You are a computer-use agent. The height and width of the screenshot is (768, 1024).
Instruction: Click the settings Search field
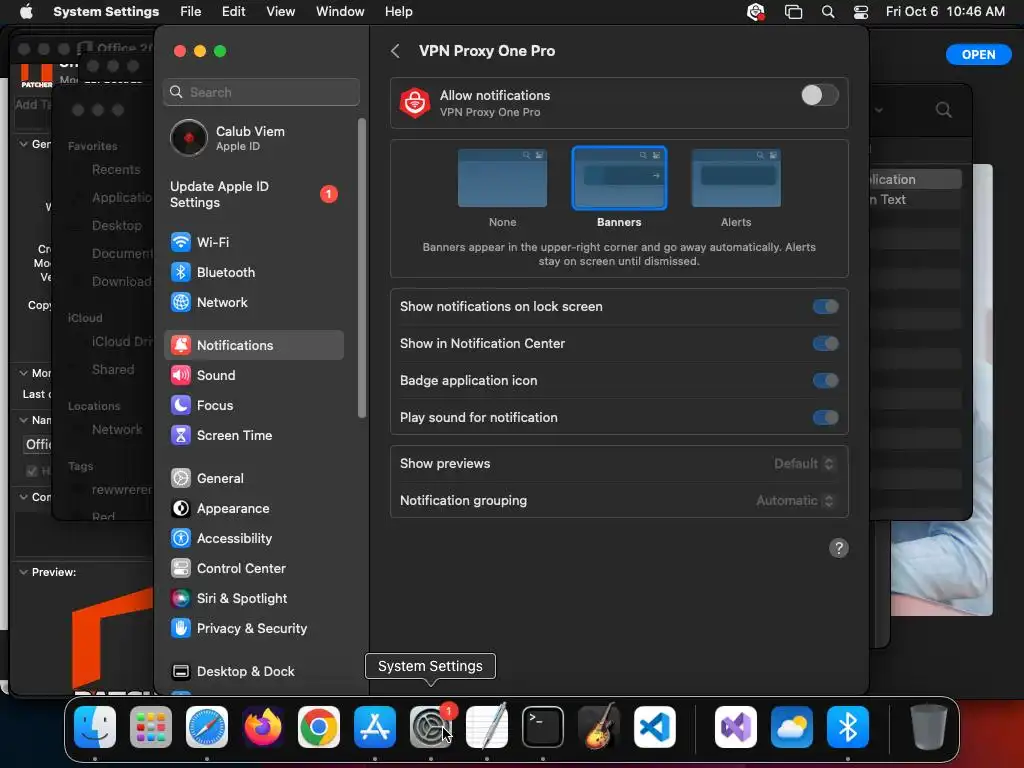coord(261,92)
